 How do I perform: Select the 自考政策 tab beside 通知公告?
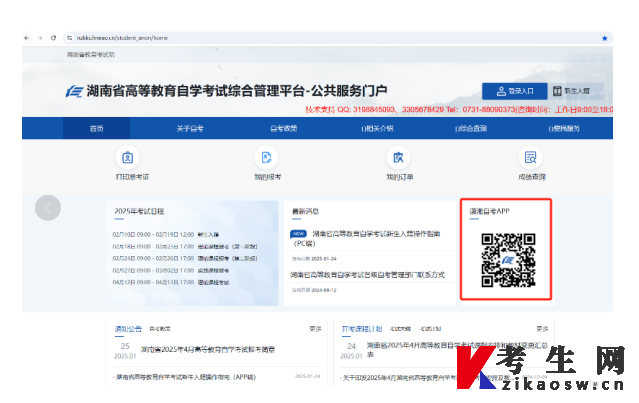(160, 329)
